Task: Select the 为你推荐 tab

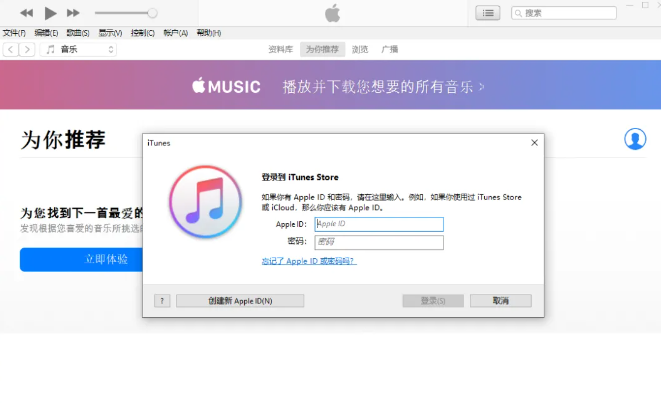Action: pos(322,49)
